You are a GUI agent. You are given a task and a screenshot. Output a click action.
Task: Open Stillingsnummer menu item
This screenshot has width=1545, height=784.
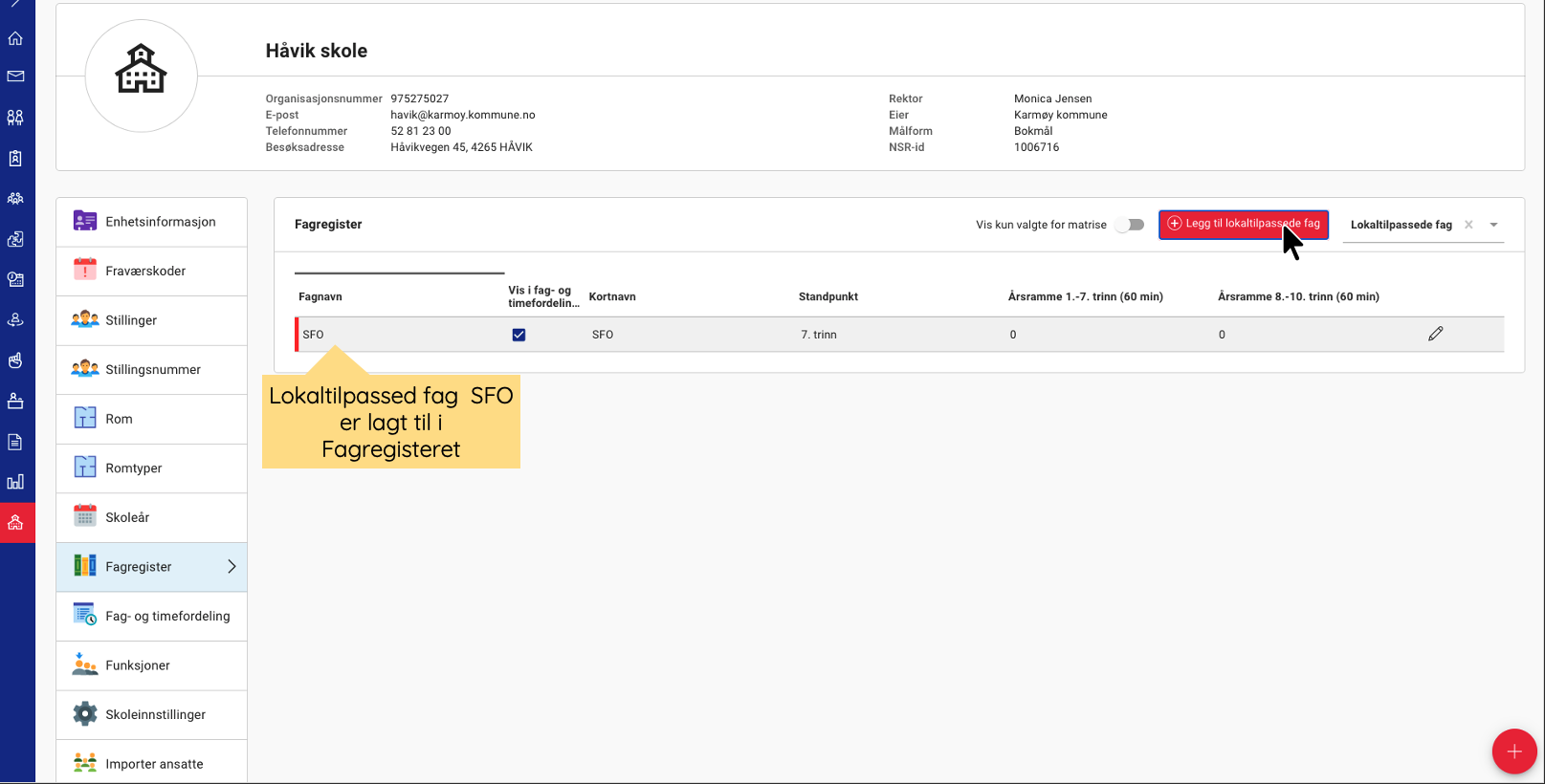click(151, 370)
